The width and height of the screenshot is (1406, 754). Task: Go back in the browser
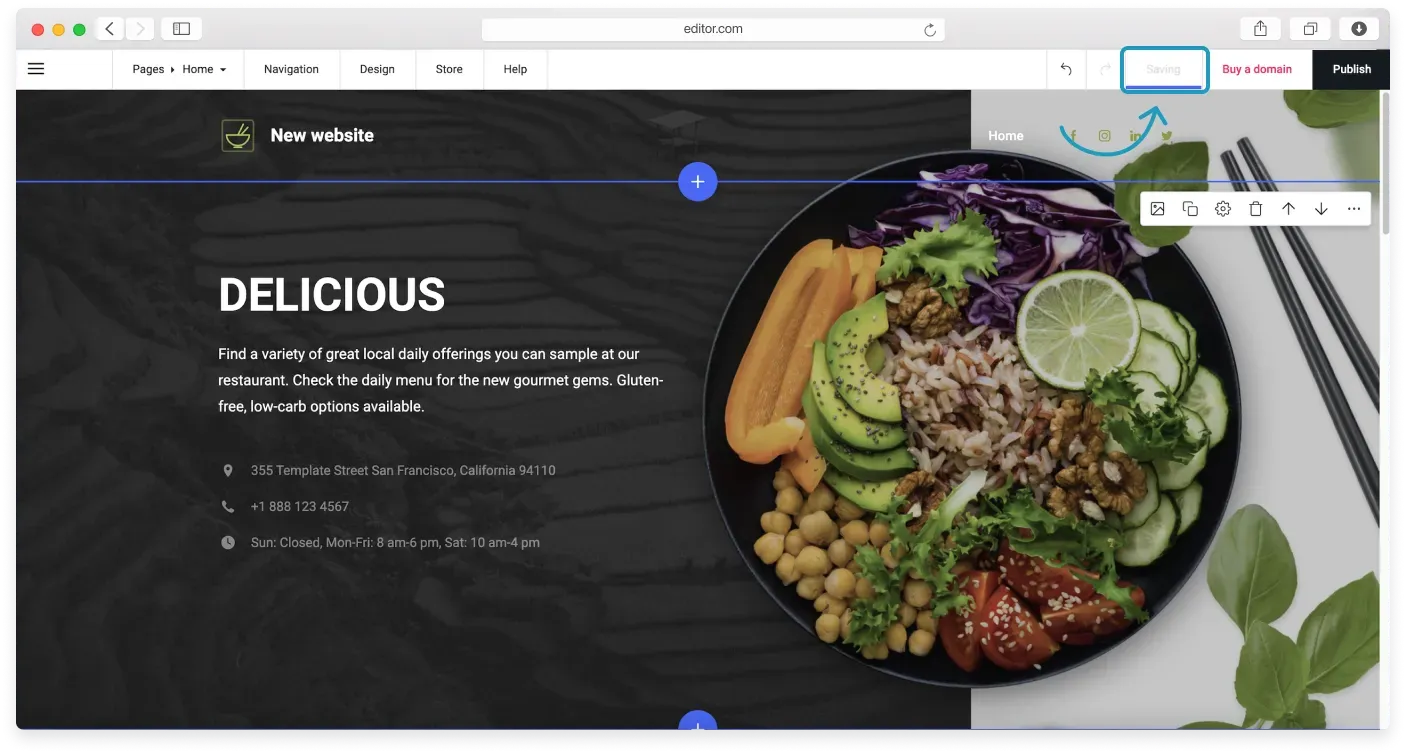tap(110, 29)
